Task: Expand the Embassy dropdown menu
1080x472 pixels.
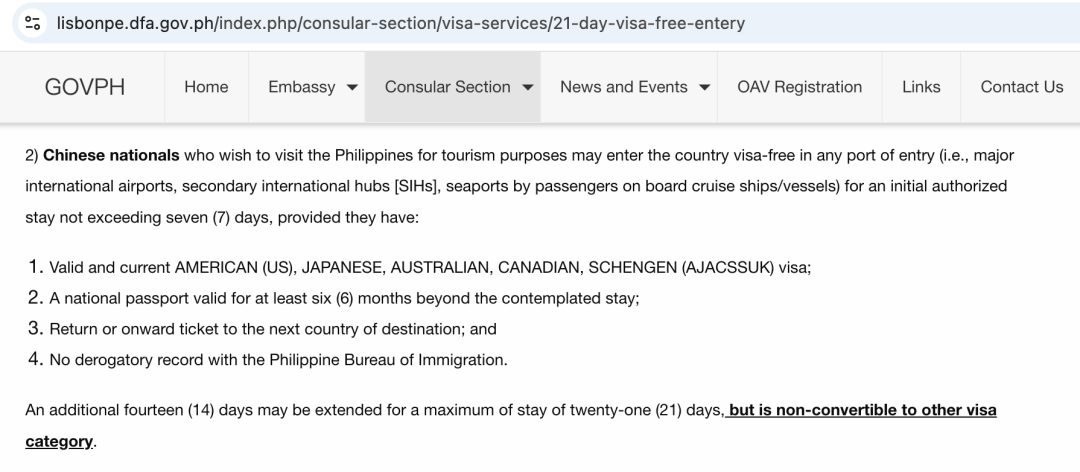Action: (312, 87)
